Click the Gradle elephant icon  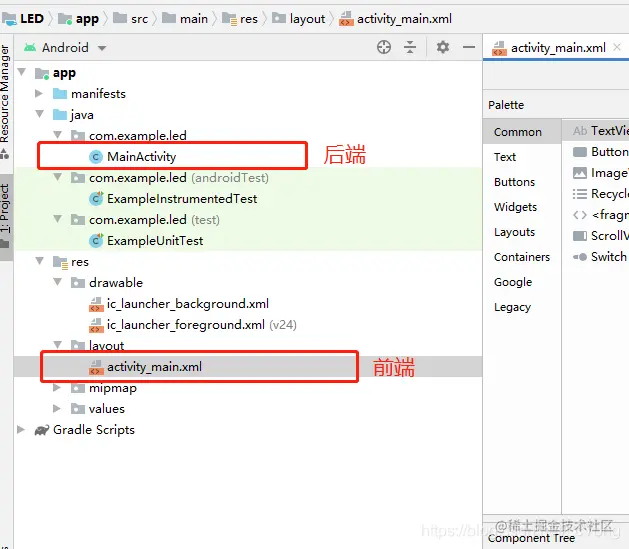42,430
